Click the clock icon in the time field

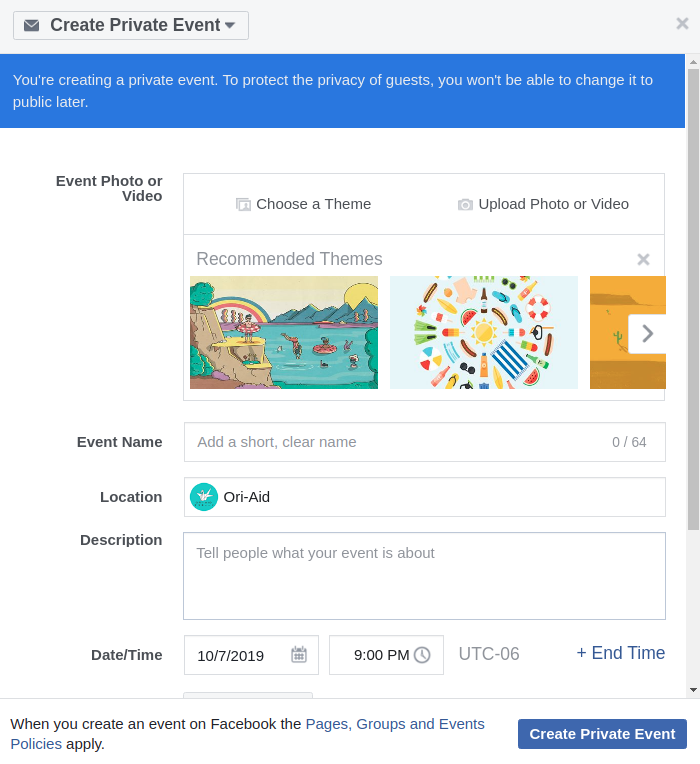coord(422,655)
